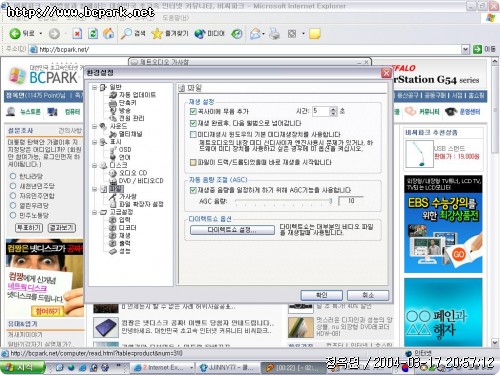
Task: Enable 미디재생시 윈도우 기본 미디재생장치 checkbox
Action: [193, 134]
